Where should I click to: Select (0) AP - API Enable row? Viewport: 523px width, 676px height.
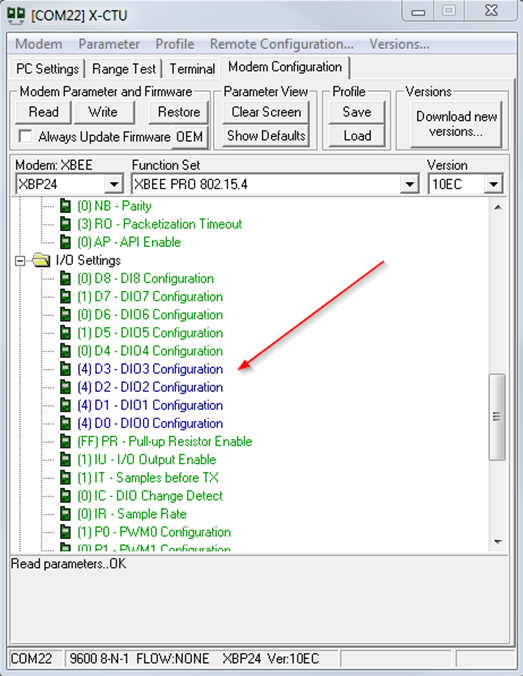[x=129, y=242]
